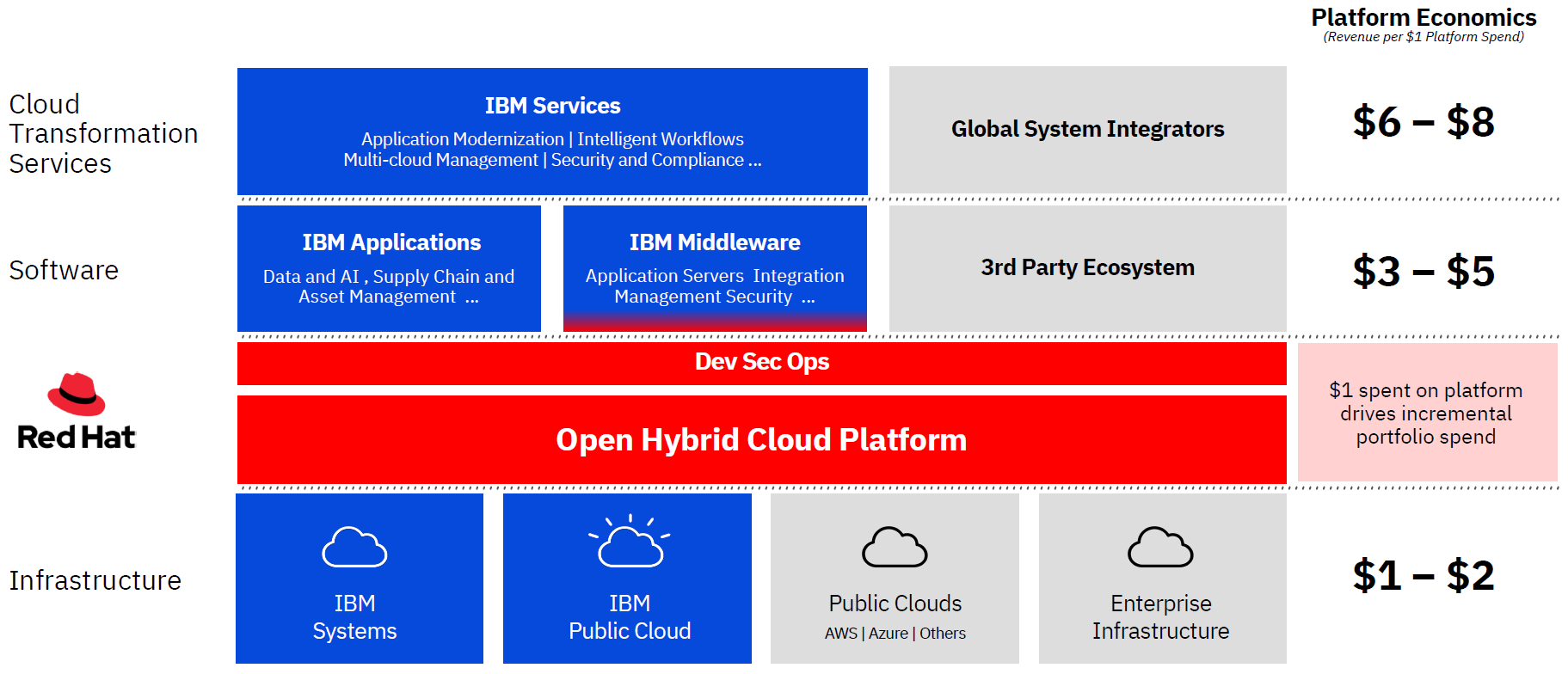Click the cloud icon above Enterprise Infrastructure
1568x674 pixels.
tap(1160, 548)
